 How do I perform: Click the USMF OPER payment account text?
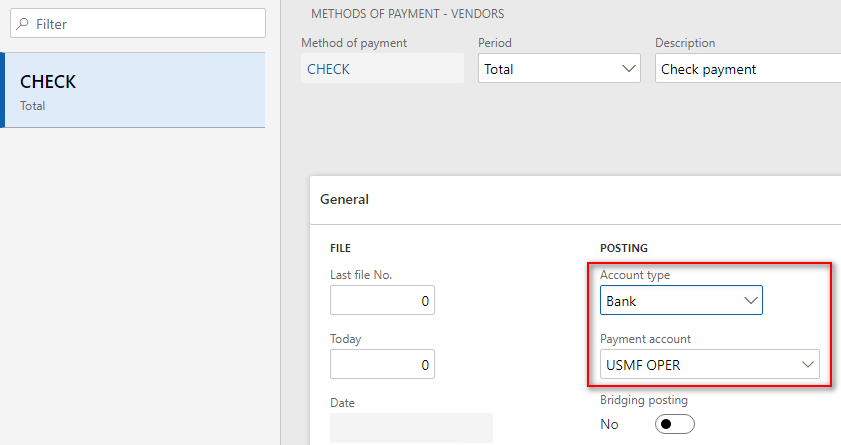click(643, 365)
